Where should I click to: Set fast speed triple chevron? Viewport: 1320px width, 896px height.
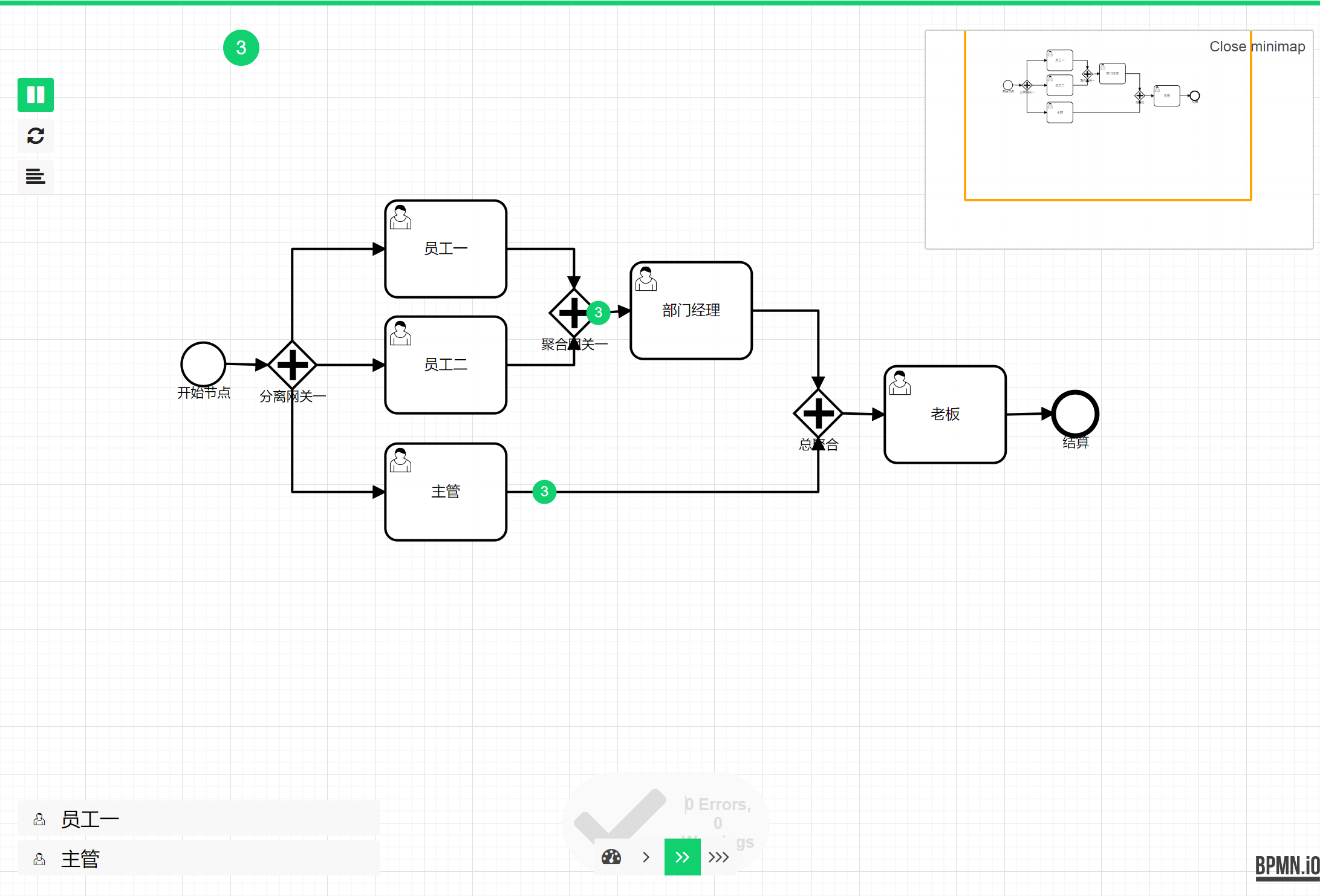pos(718,857)
